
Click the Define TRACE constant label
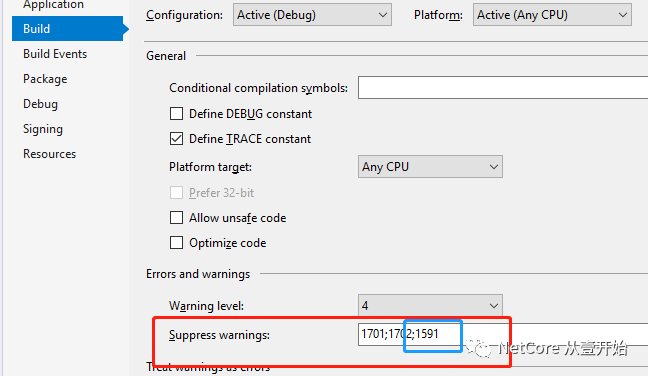250,139
